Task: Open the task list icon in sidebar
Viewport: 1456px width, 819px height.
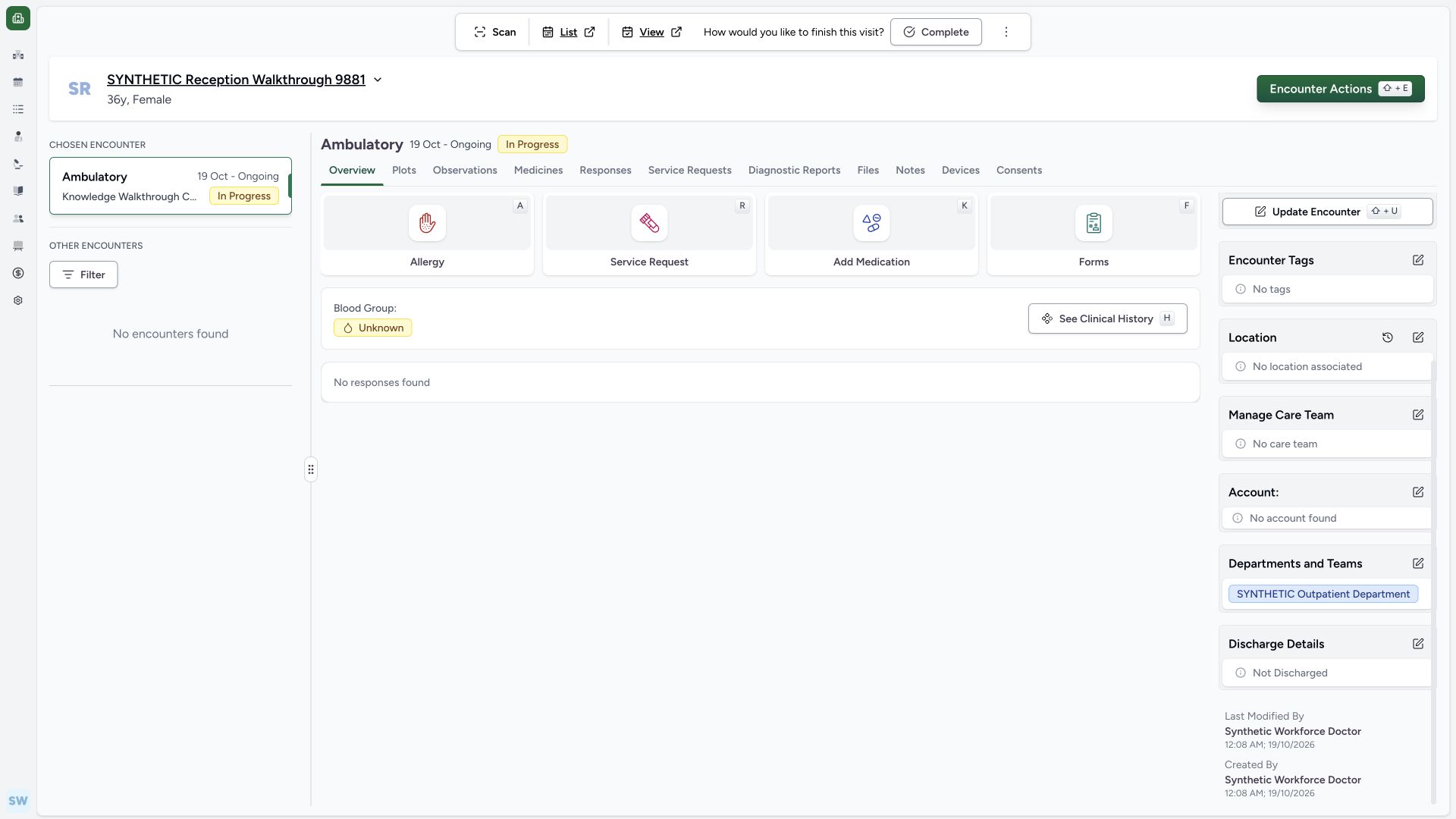Action: pyautogui.click(x=18, y=109)
